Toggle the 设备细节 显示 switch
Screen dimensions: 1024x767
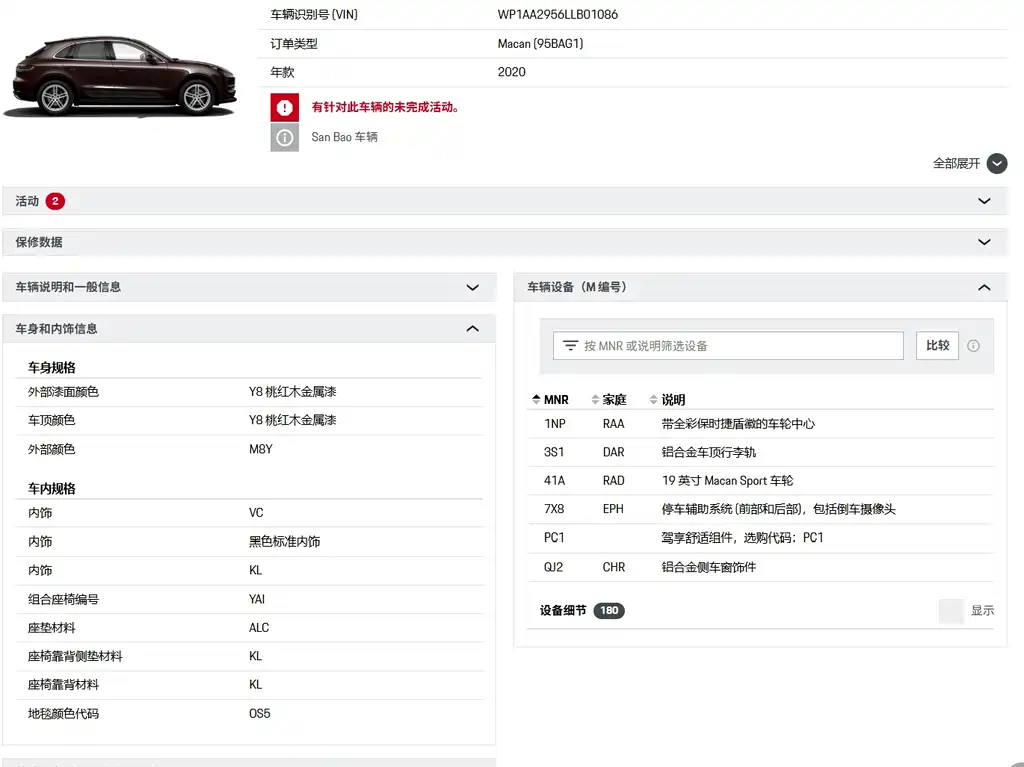tap(952, 611)
